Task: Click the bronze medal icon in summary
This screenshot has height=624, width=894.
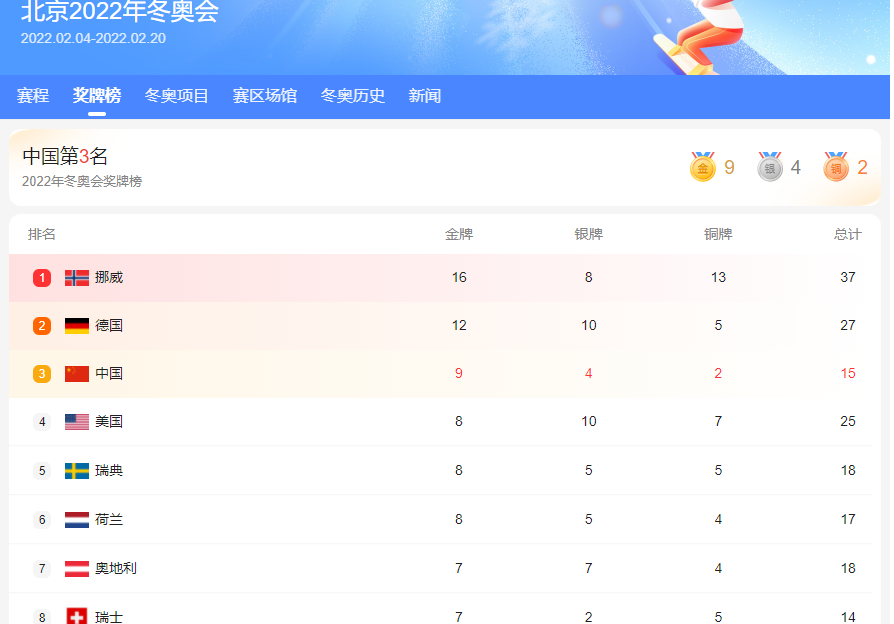Action: 836,167
